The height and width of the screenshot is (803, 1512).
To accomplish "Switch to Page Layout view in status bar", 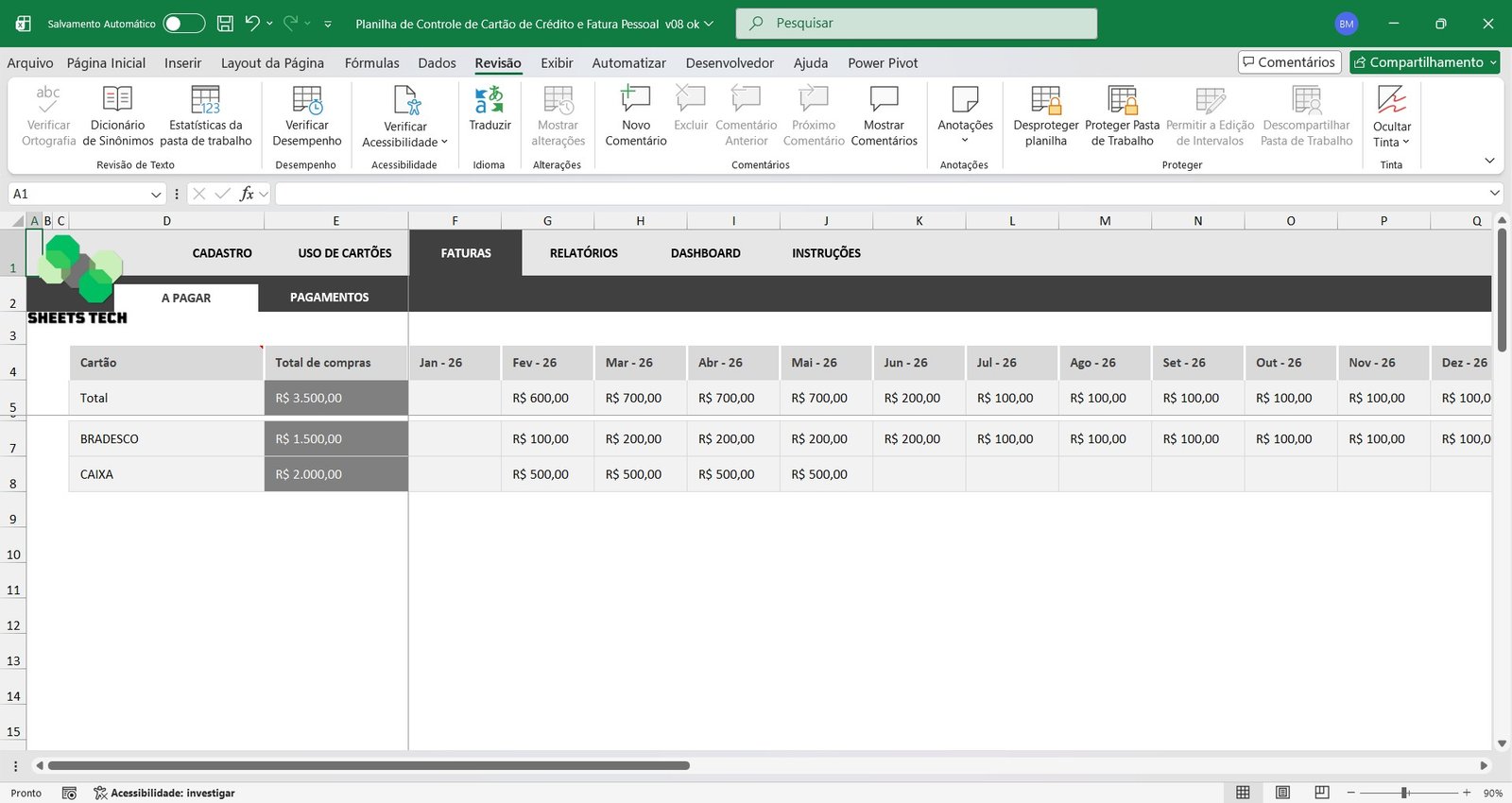I will pos(1282,793).
